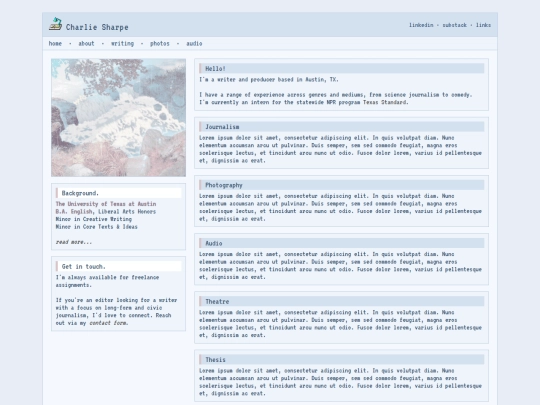Go to the about nav item

point(86,43)
